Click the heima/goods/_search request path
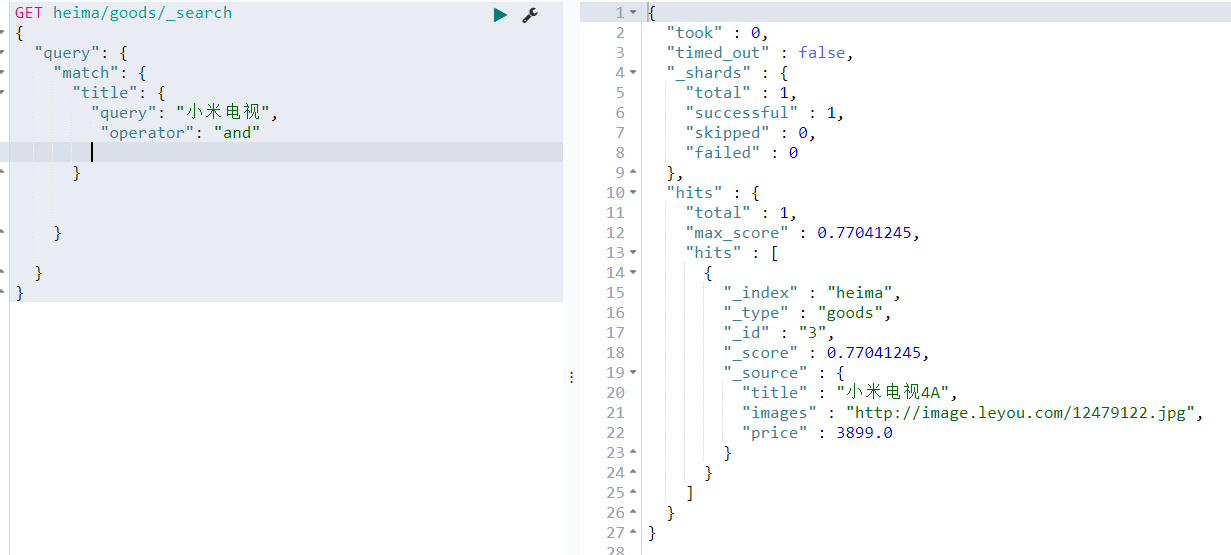The width and height of the screenshot is (1231, 555). (x=142, y=13)
